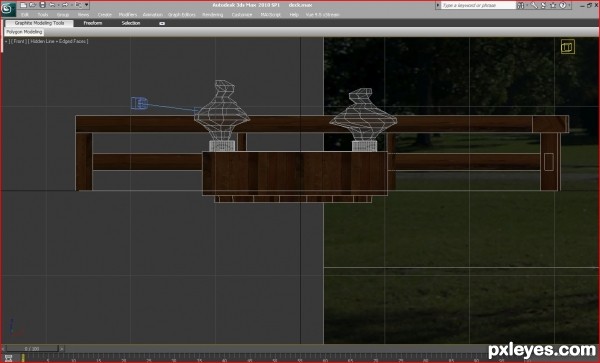This screenshot has width=600, height=363.
Task: Open the [Front] viewport view label menu
Action: [x=19, y=41]
